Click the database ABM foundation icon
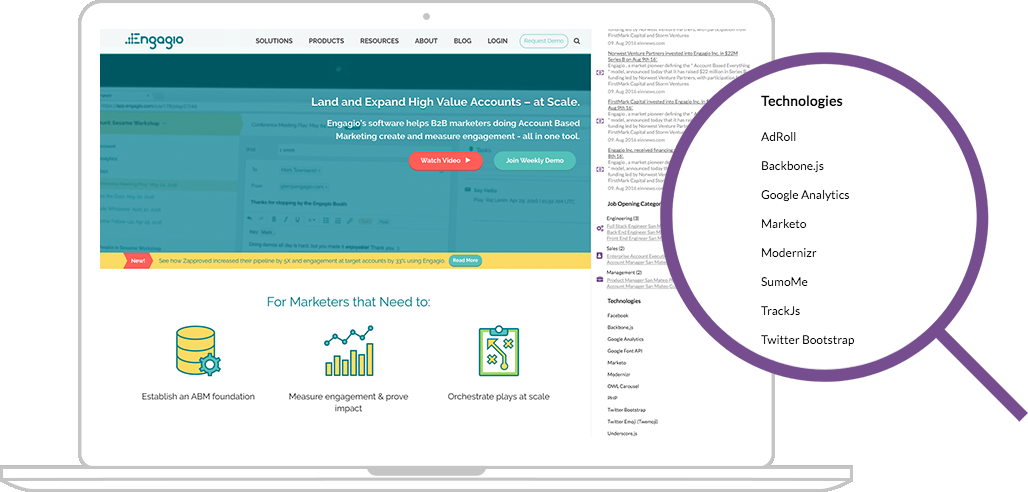Screen dimensions: 1028x492 (198, 351)
